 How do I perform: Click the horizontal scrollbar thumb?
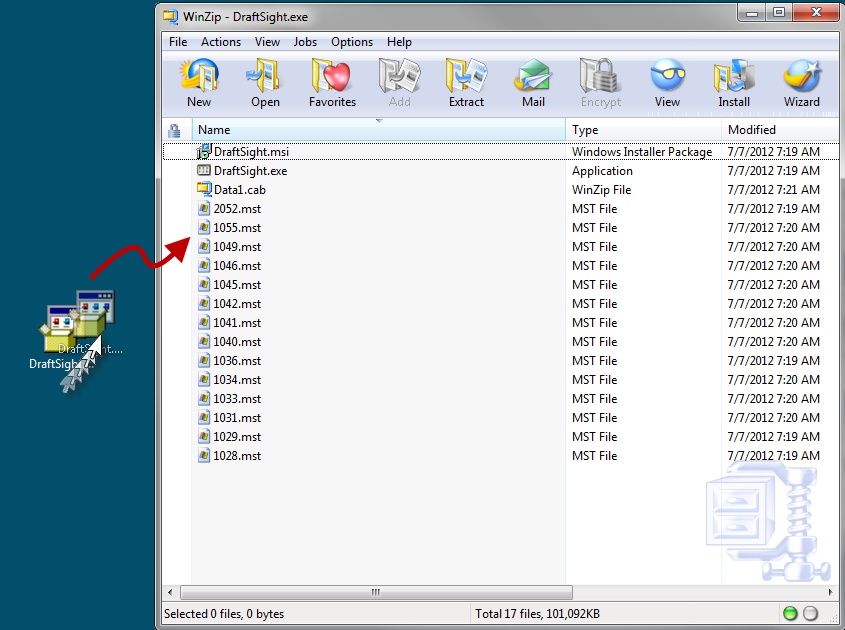tap(376, 592)
